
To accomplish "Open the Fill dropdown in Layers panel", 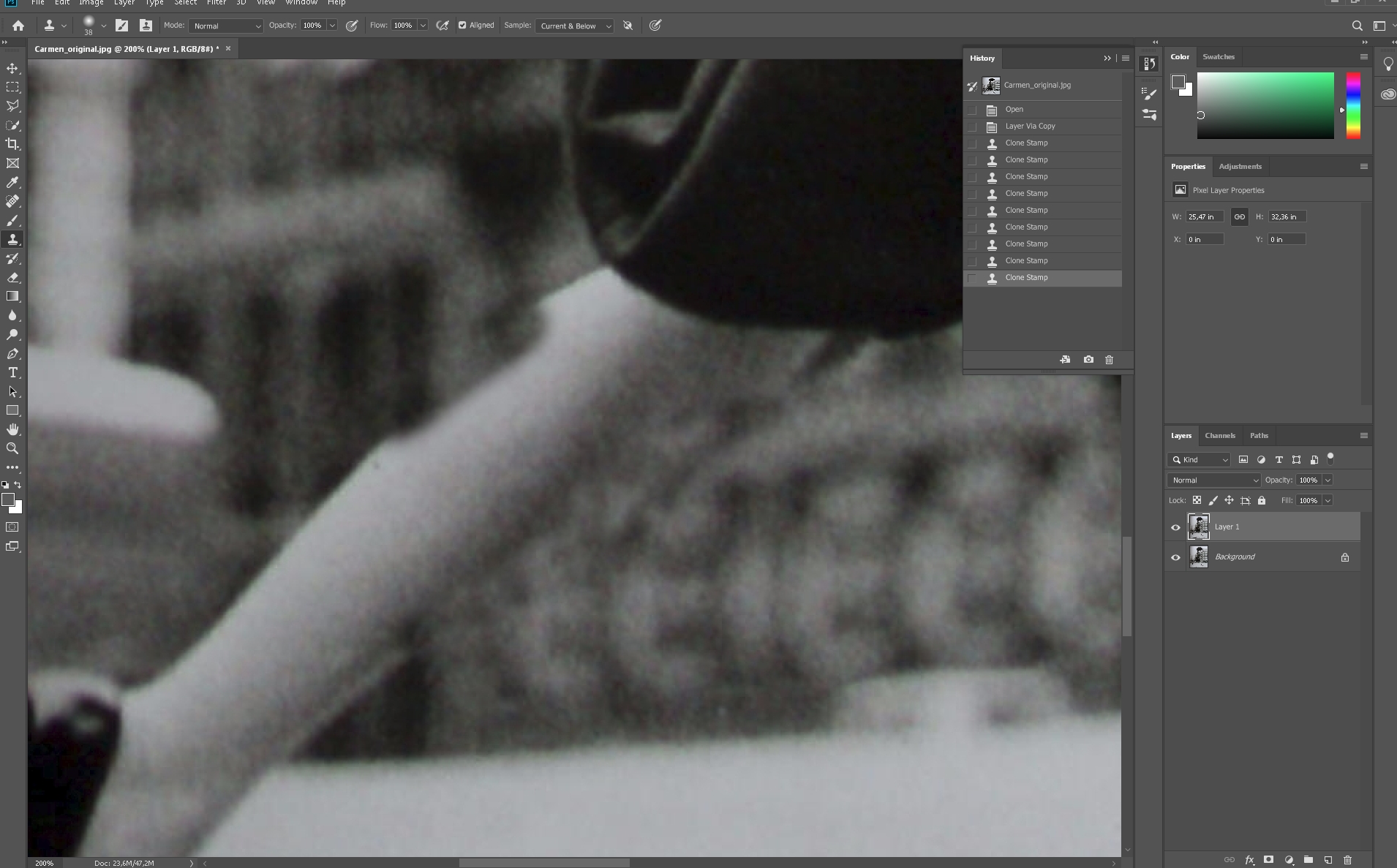I will [x=1328, y=500].
